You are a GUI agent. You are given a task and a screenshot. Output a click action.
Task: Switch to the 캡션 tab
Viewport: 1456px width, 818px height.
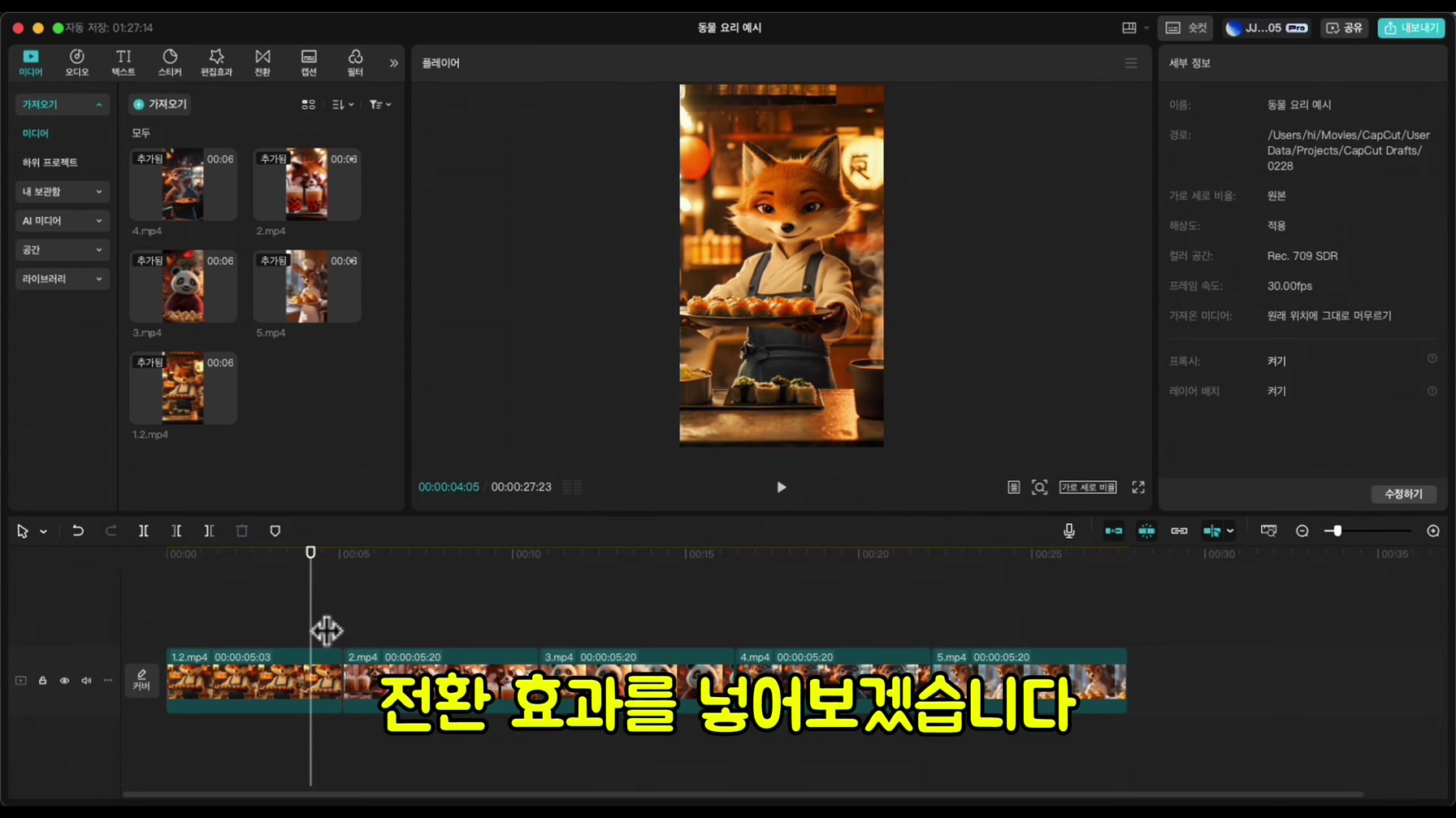coord(309,63)
